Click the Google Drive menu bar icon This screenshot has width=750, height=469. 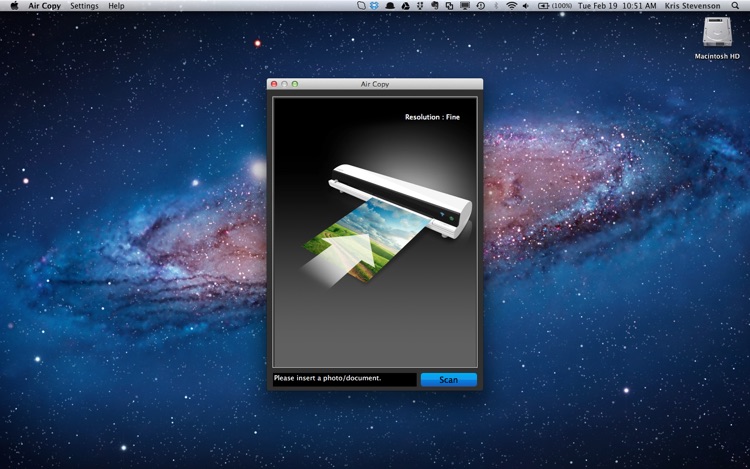tap(405, 6)
